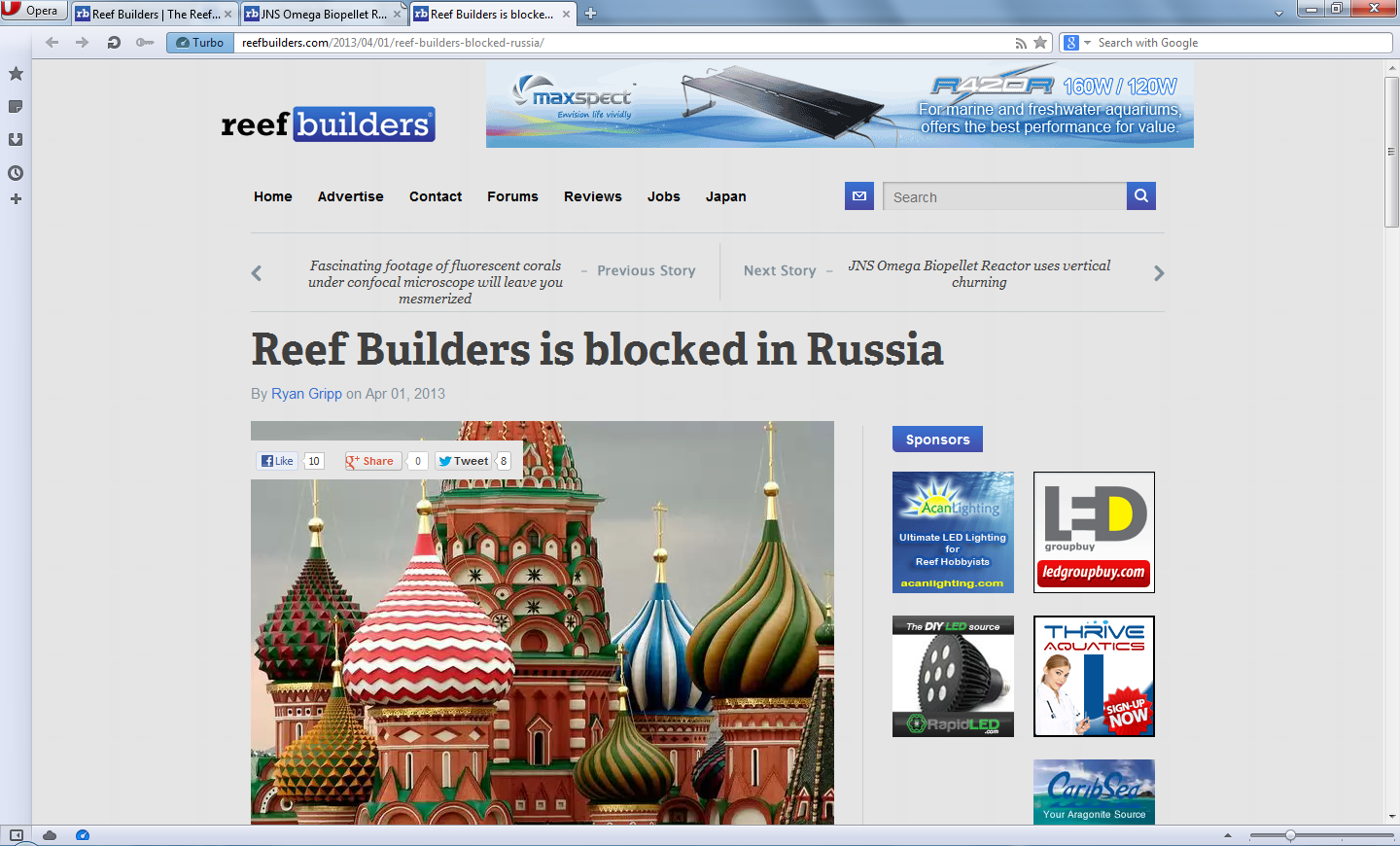Open a new tab with the plus button
Screen dimensions: 1400x846
(x=590, y=14)
